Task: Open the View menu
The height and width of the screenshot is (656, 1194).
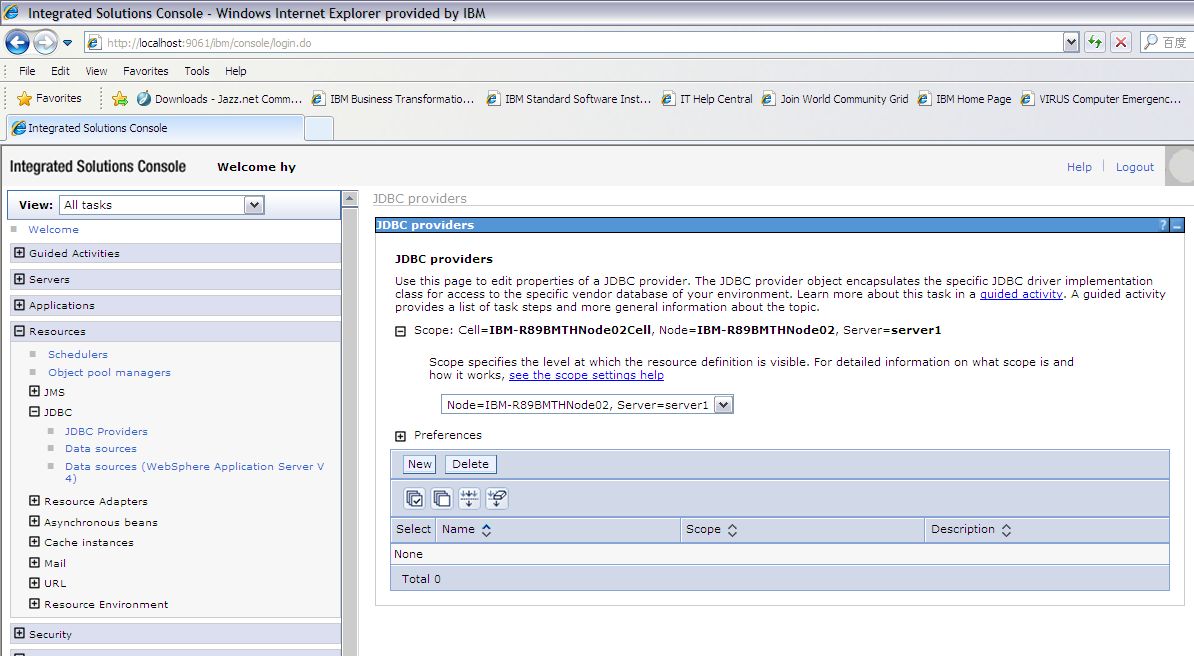Action: point(96,71)
